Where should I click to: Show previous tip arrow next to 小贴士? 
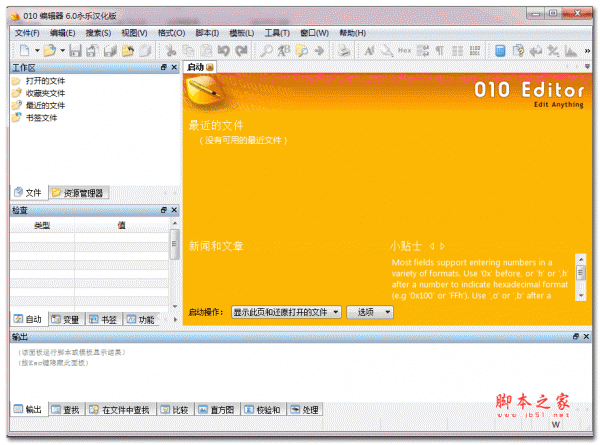tap(432, 246)
